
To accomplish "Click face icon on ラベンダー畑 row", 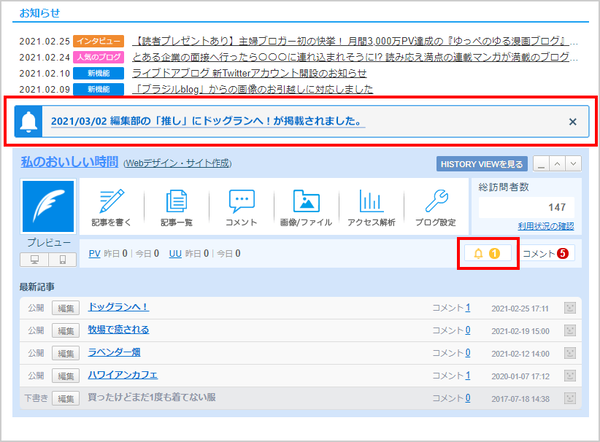I will 570,353.
